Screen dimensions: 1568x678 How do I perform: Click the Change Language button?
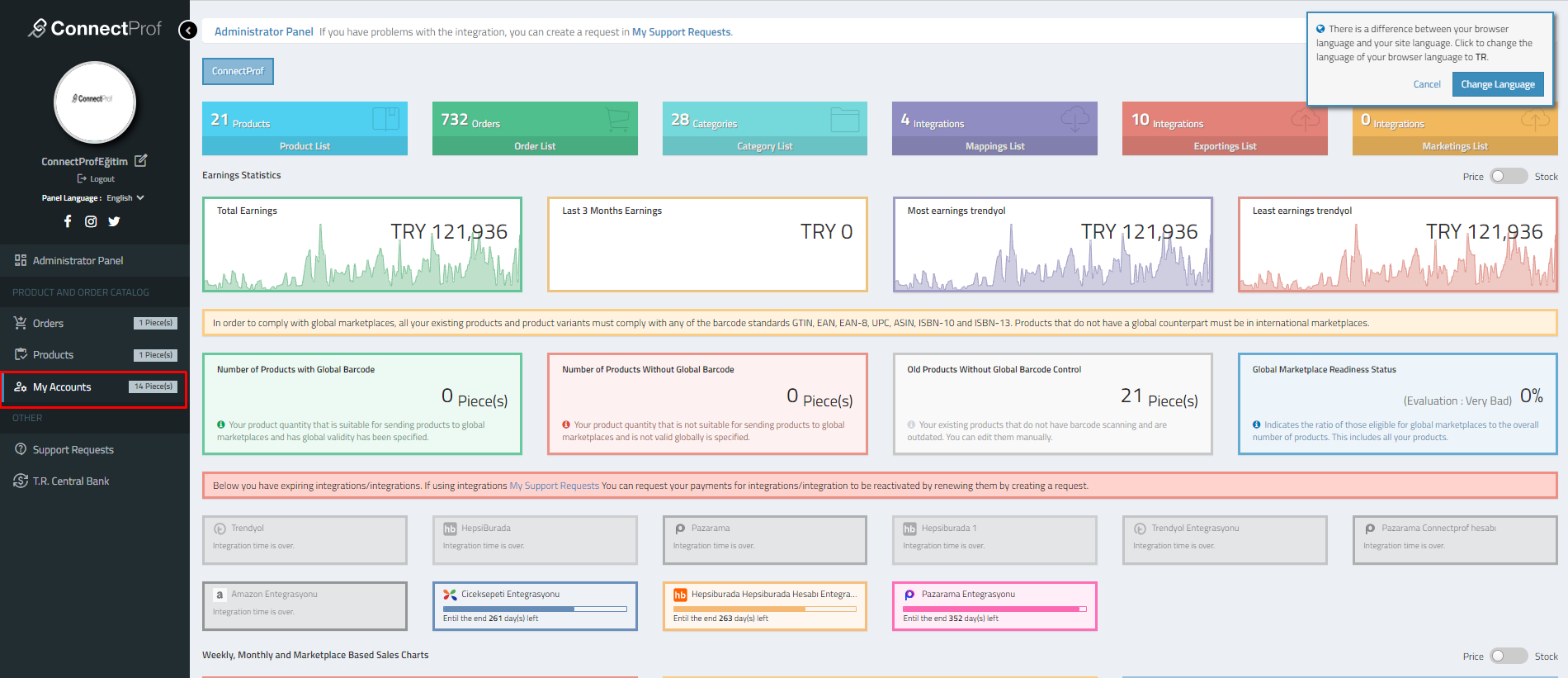(1497, 84)
